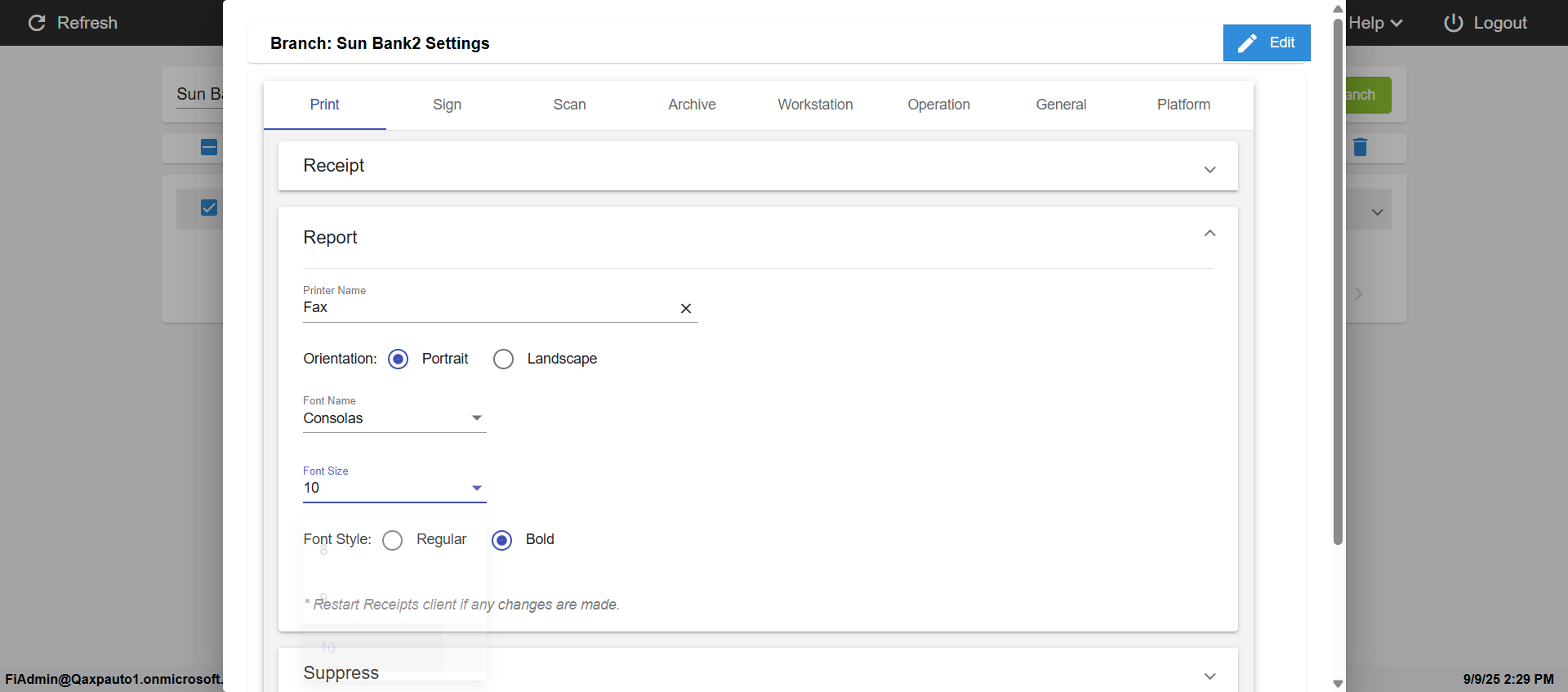This screenshot has width=1568, height=692.
Task: Collapse the Report section
Action: [x=1209, y=234]
